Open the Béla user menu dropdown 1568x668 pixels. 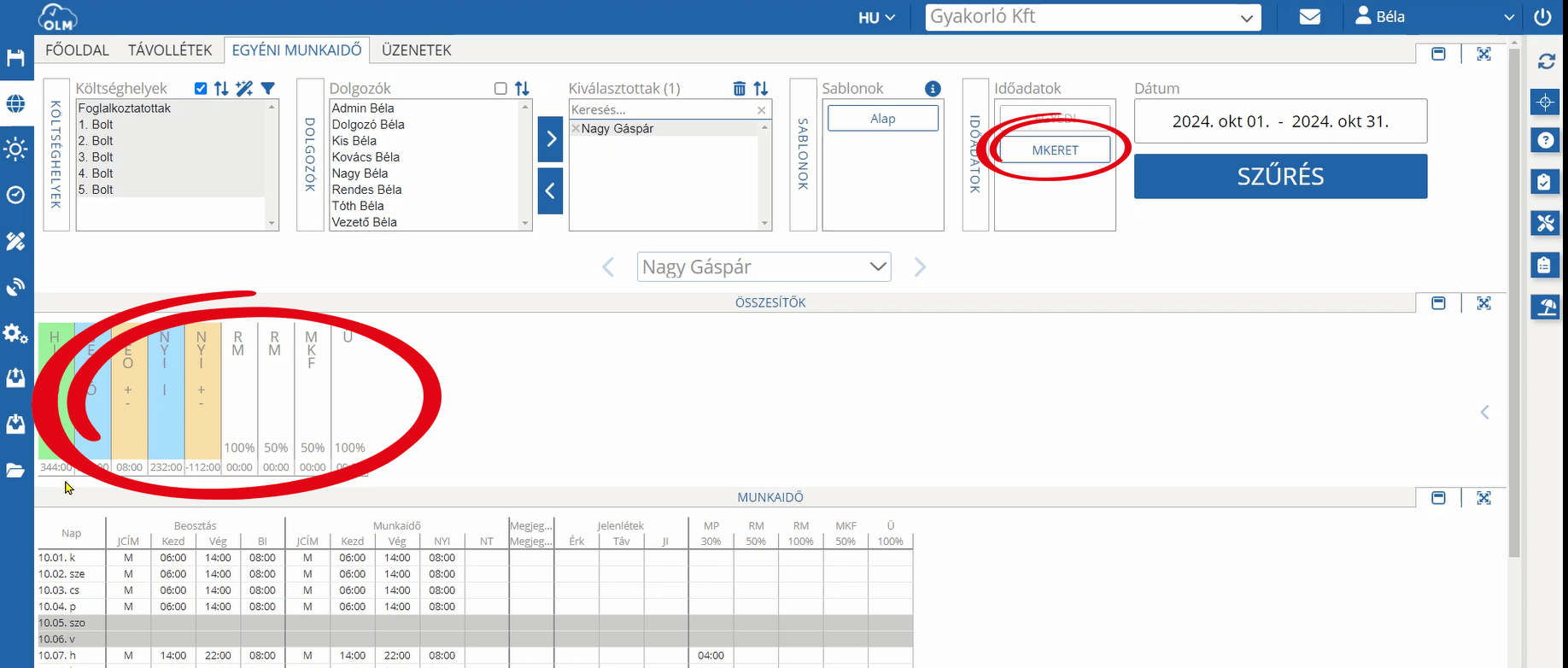[x=1434, y=17]
